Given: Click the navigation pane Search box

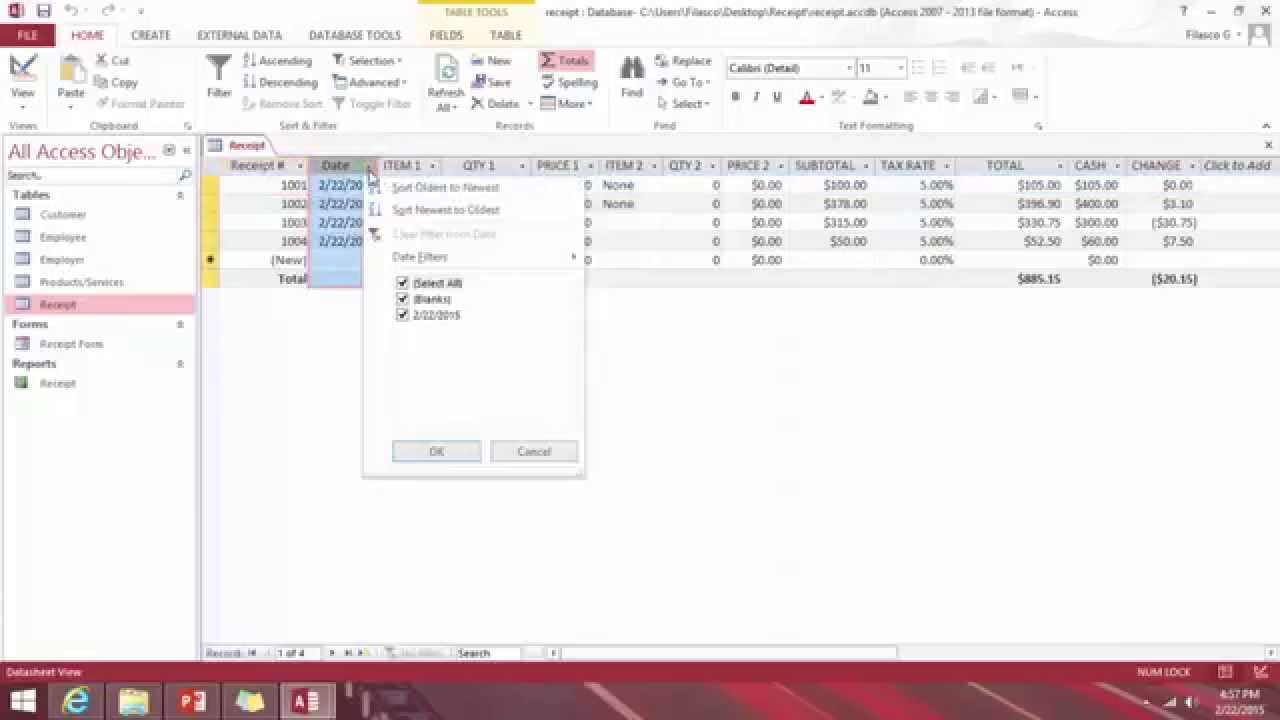Looking at the screenshot, I should (x=92, y=175).
